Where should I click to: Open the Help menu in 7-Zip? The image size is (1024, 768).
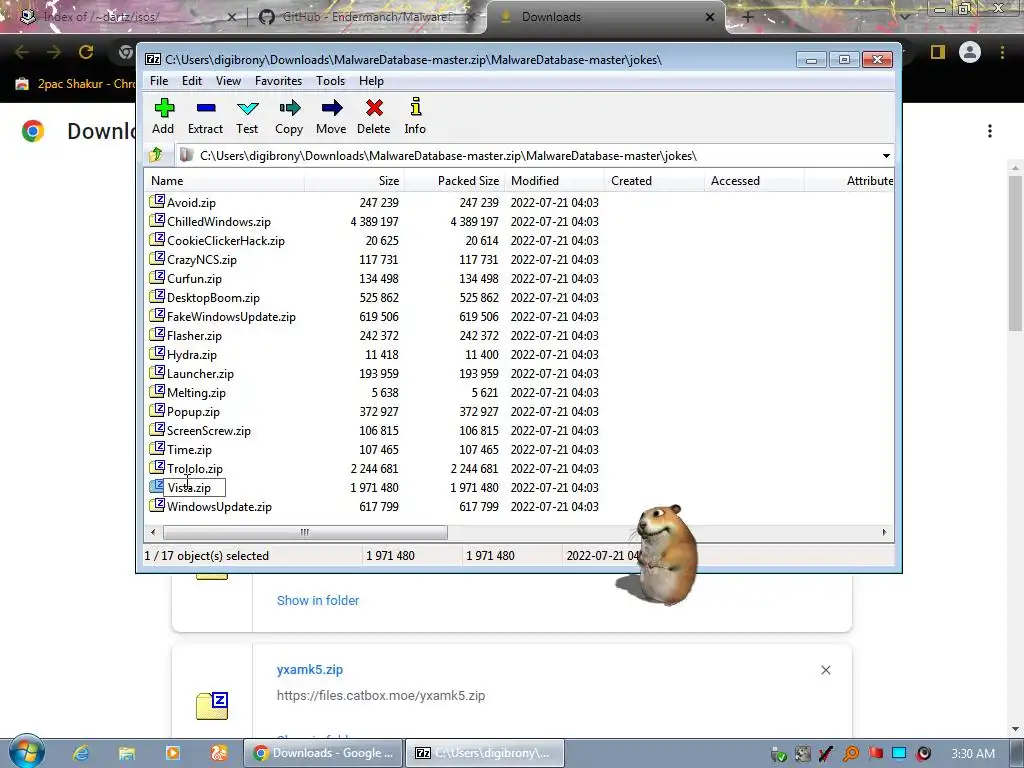tap(371, 81)
